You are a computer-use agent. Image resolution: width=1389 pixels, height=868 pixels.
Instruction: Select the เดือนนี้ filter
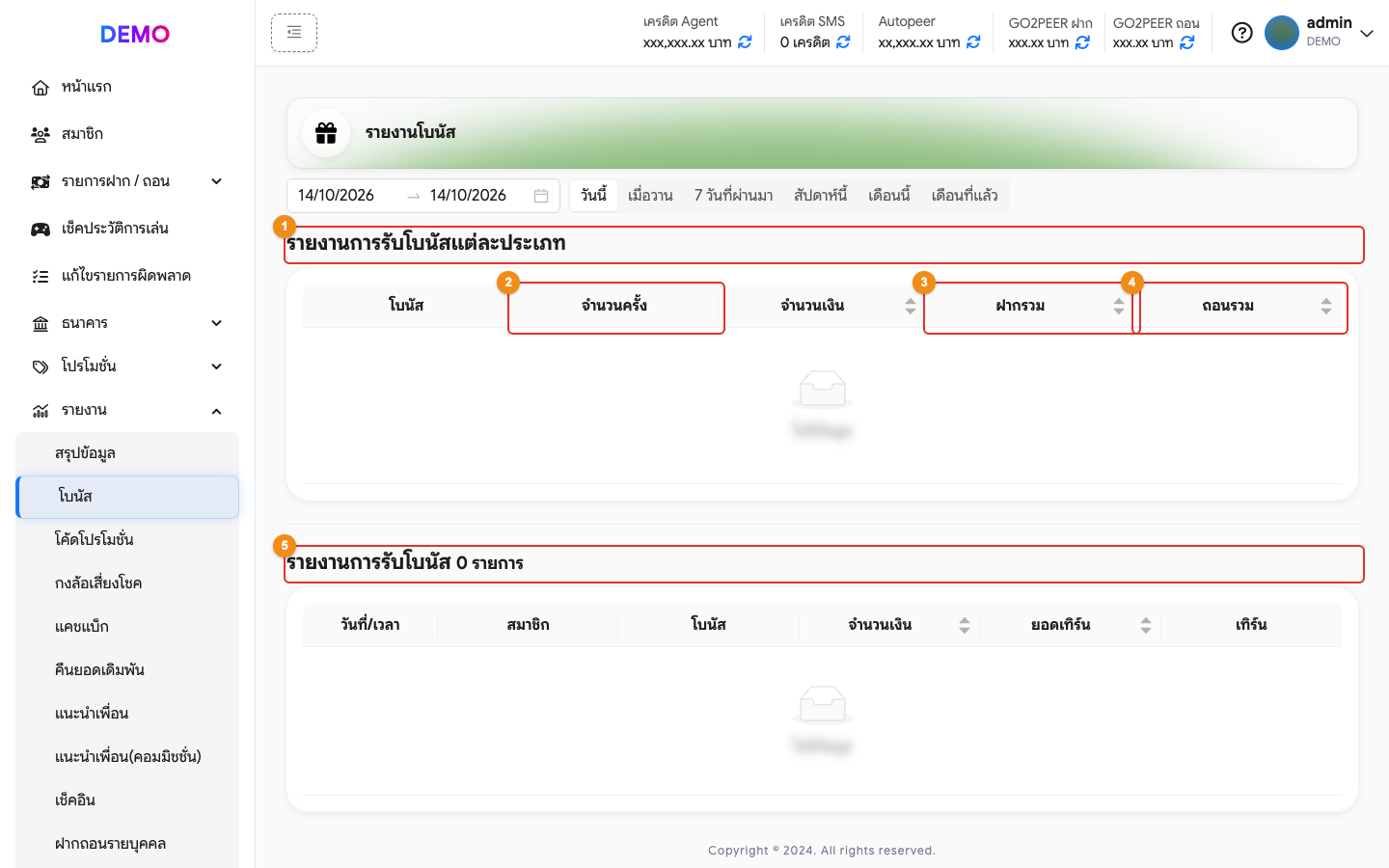pyautogui.click(x=888, y=196)
